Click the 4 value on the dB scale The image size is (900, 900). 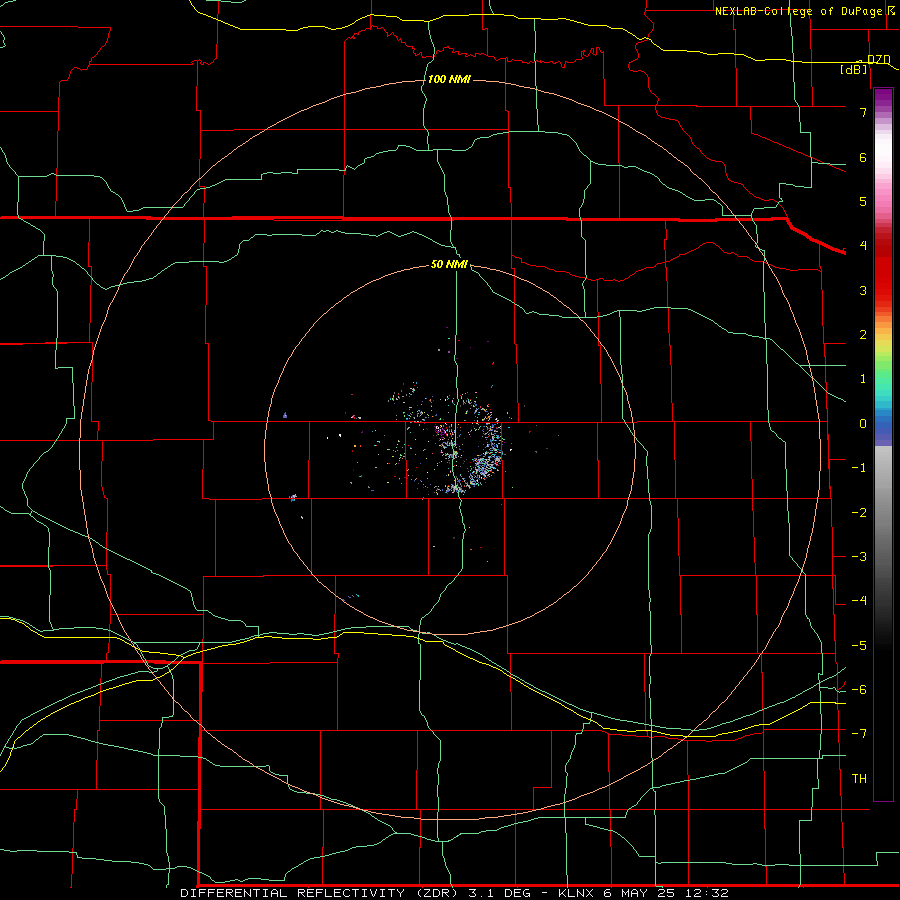point(863,246)
